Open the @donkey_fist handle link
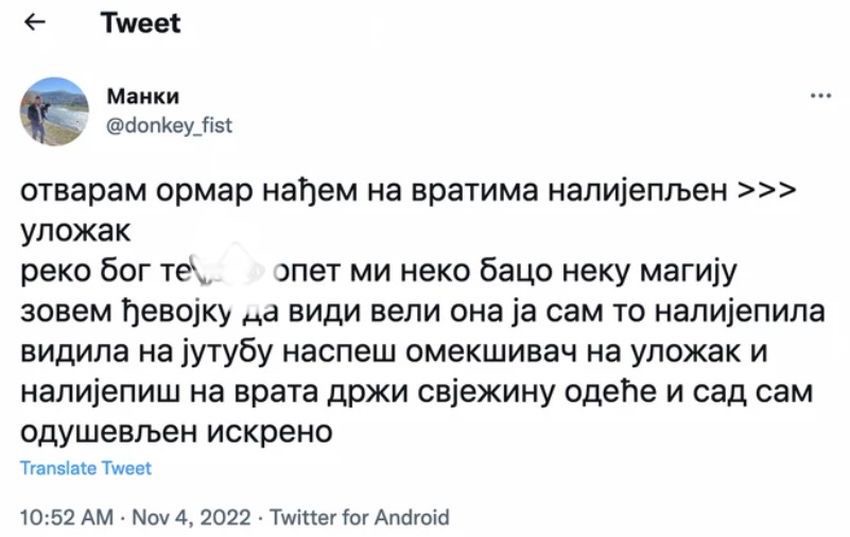850x537 pixels. tap(168, 126)
